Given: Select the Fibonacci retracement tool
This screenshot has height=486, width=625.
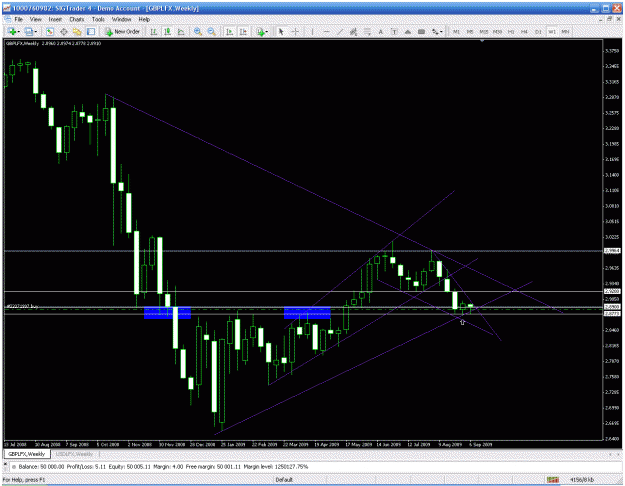Looking at the screenshot, I should (x=367, y=31).
